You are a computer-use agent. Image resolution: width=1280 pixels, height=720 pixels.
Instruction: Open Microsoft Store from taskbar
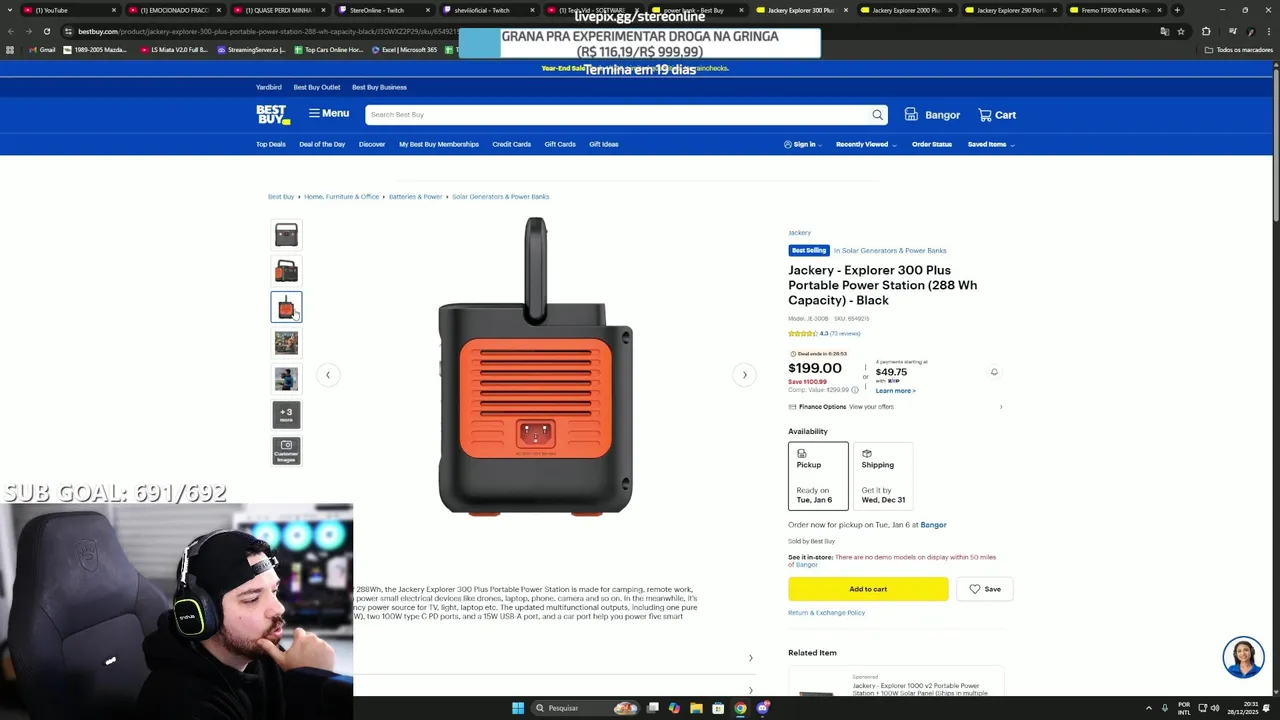[x=718, y=708]
